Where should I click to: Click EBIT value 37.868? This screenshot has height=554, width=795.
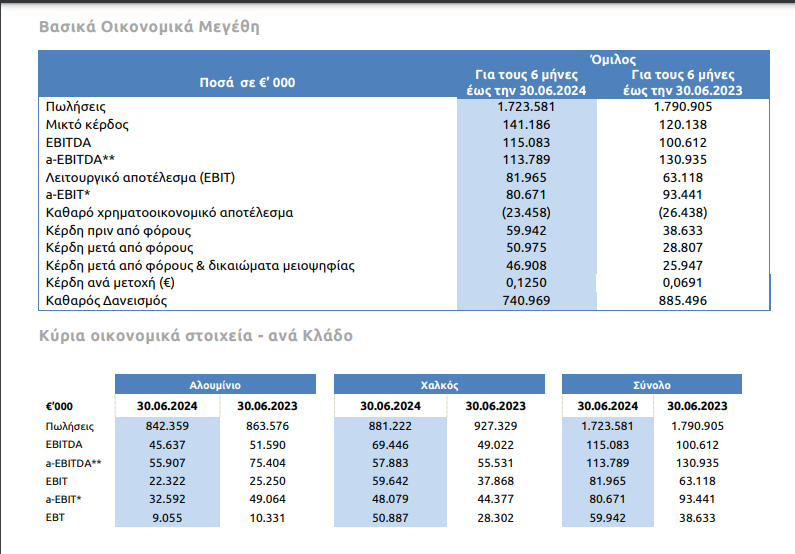point(495,481)
